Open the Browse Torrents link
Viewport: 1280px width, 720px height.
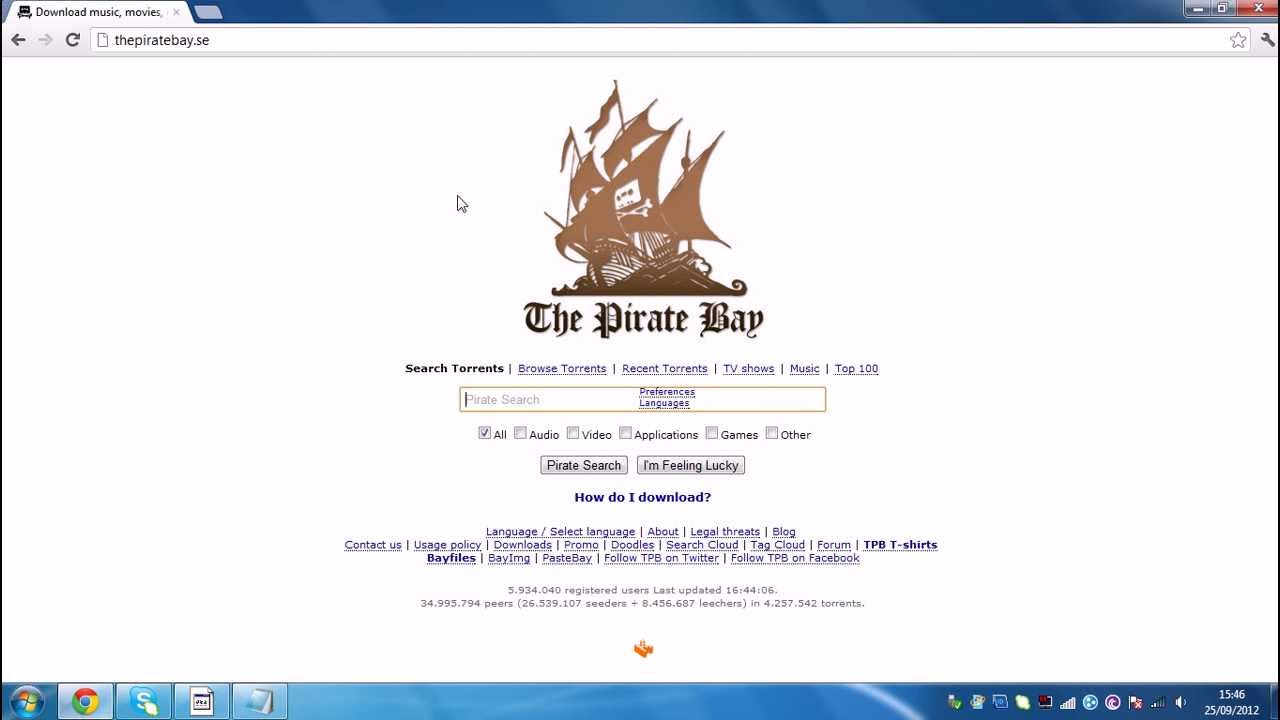tap(562, 369)
